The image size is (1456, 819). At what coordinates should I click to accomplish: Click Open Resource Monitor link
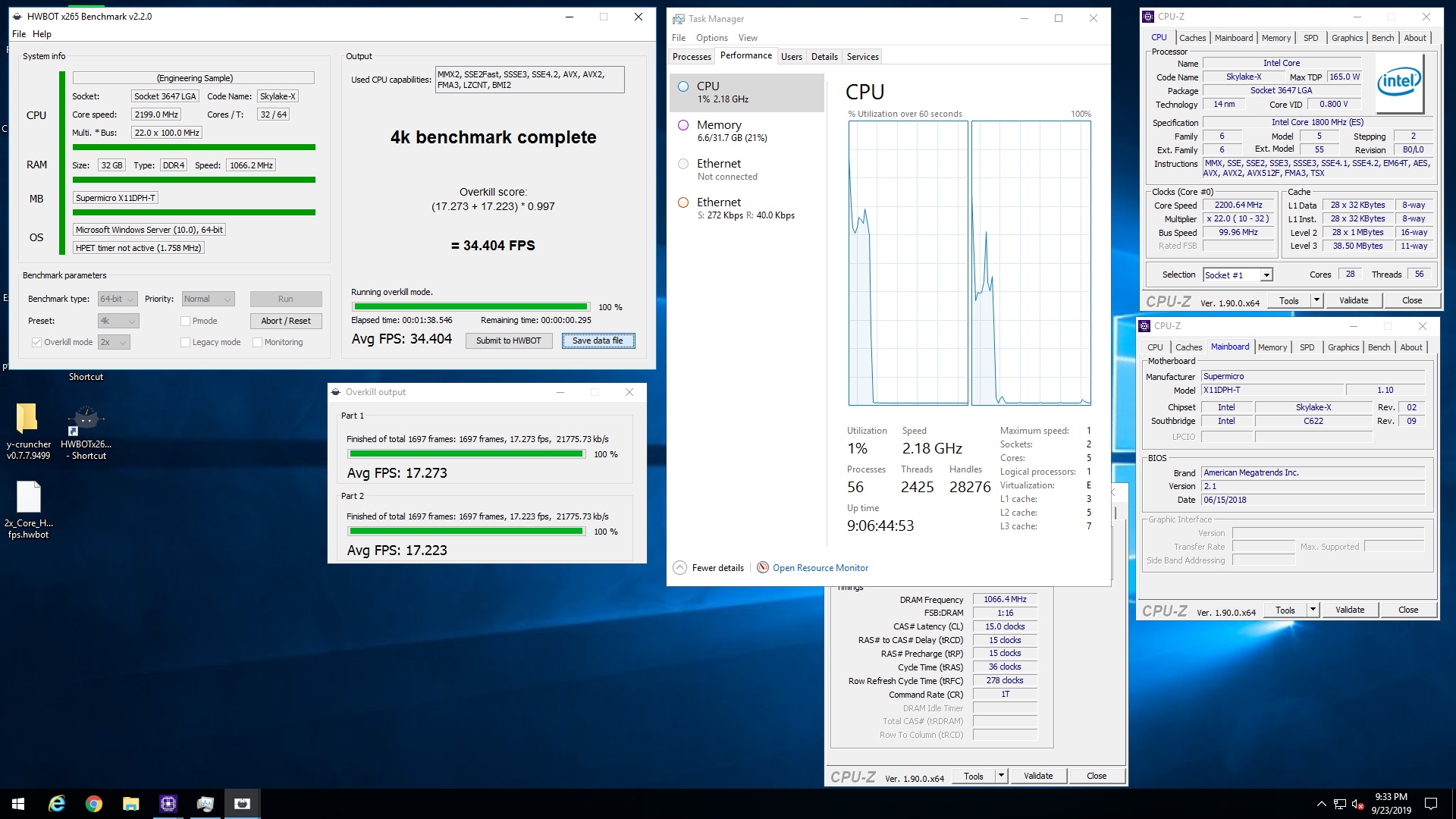click(821, 567)
